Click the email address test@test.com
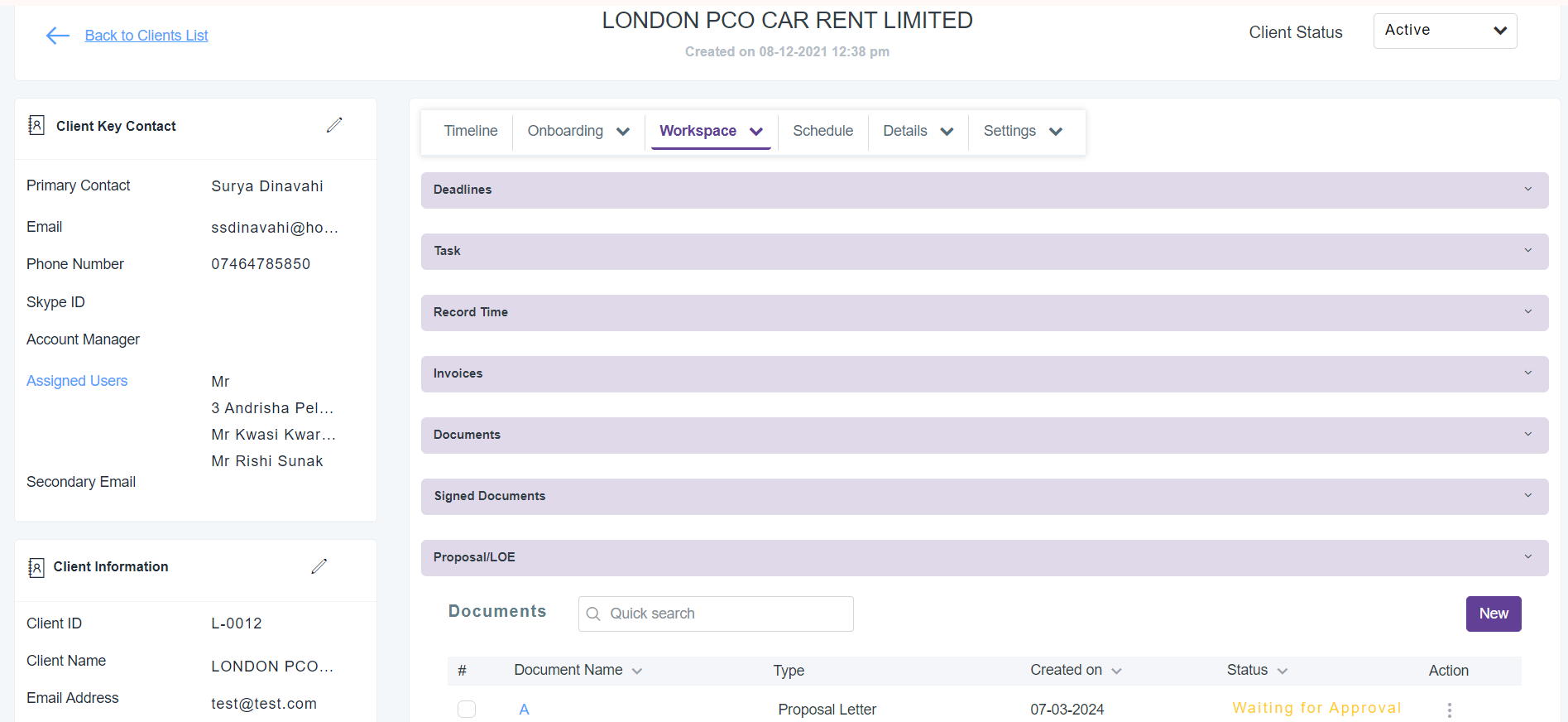The height and width of the screenshot is (722, 1568). [x=264, y=704]
